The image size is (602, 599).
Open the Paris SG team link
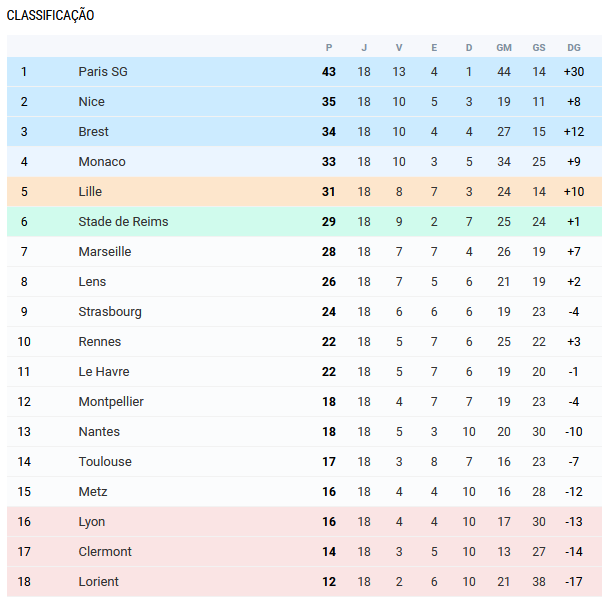click(103, 72)
